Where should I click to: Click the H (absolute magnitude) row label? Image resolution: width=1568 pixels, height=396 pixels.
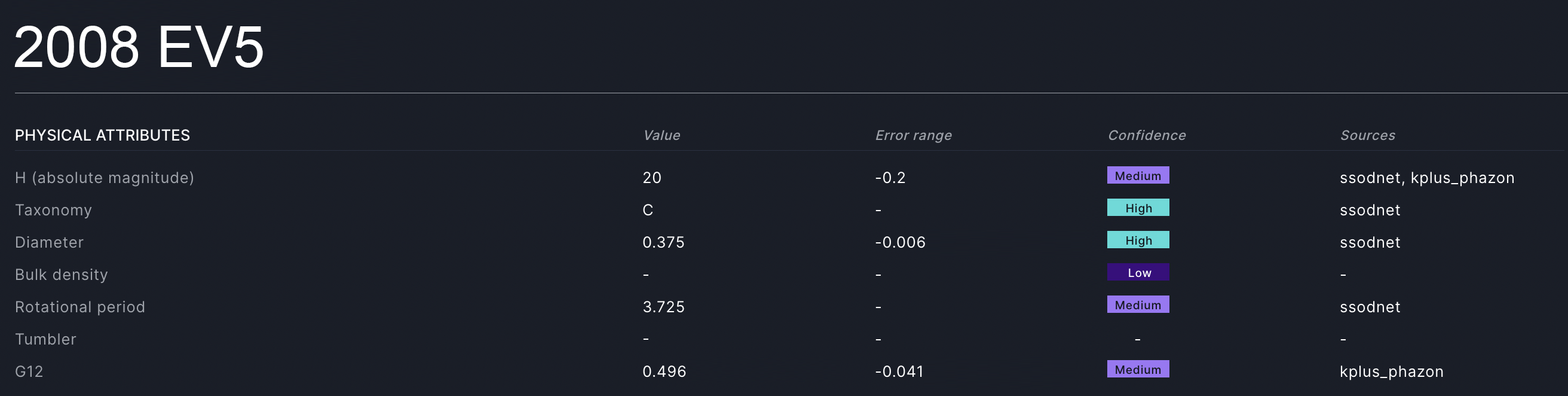point(104,178)
